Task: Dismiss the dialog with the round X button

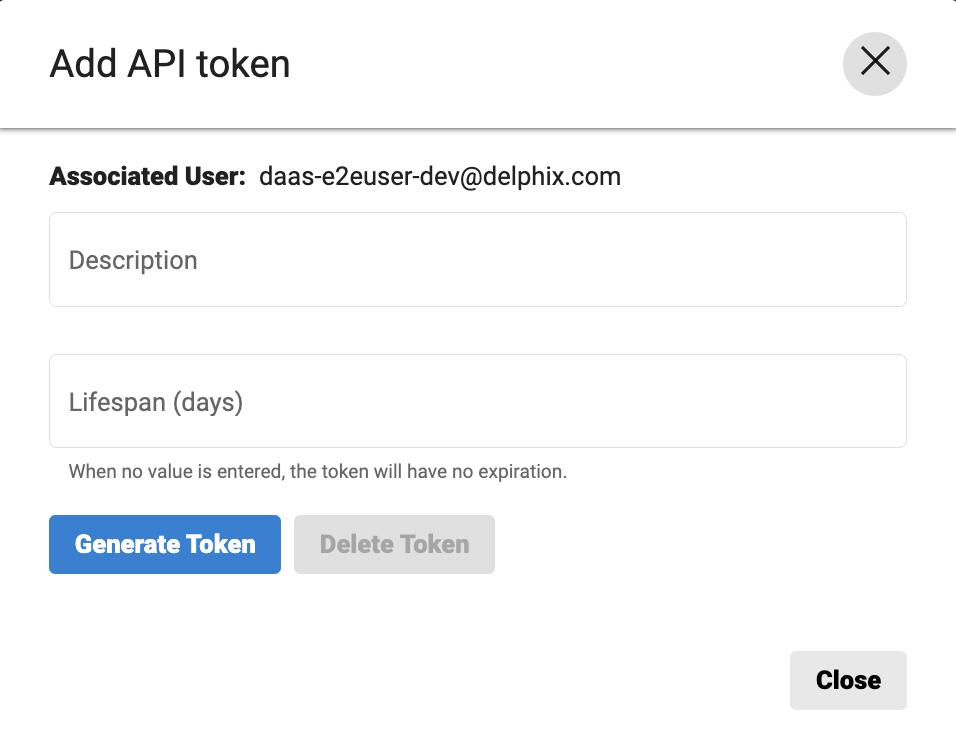Action: point(875,63)
